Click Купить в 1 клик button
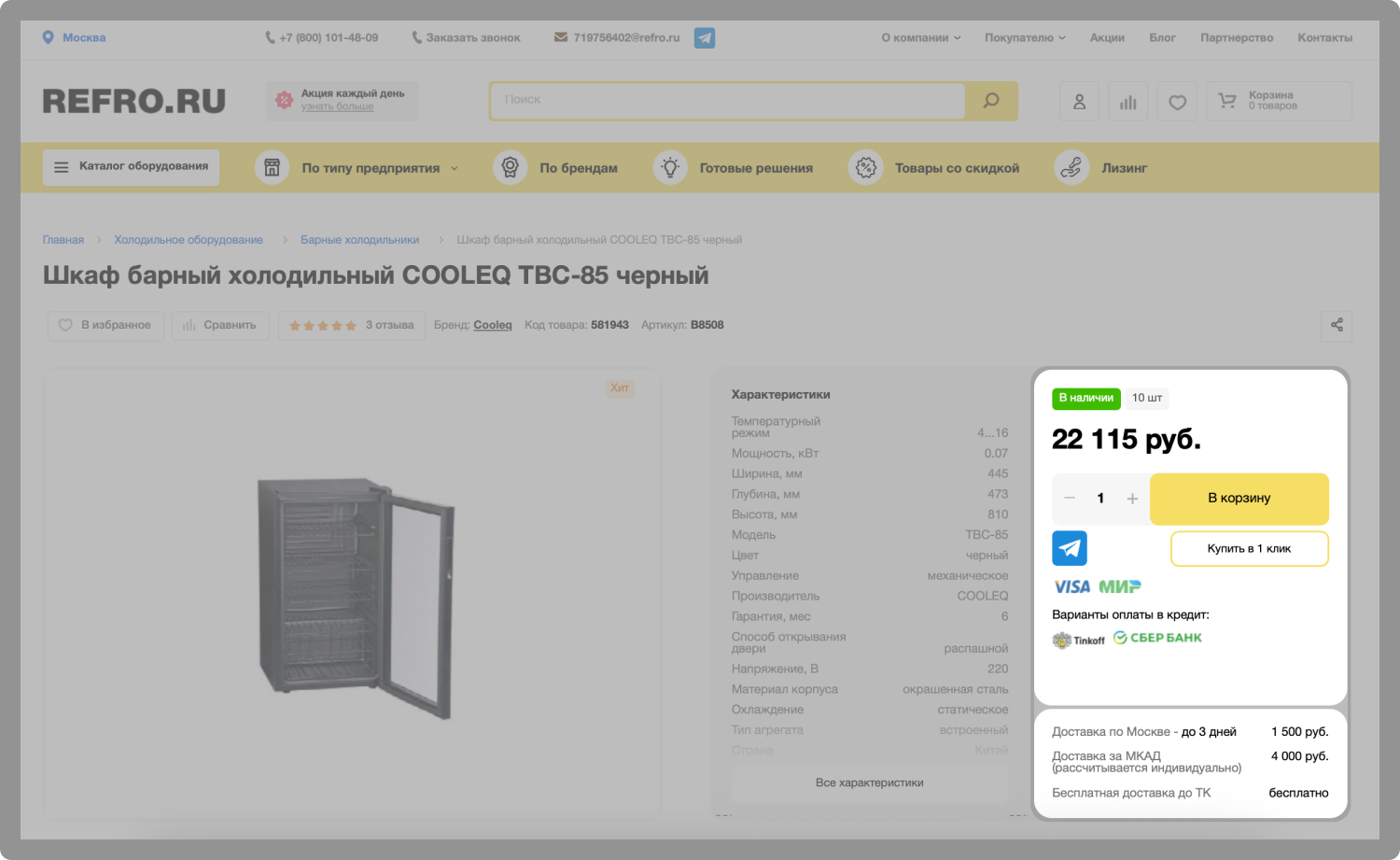 [x=1249, y=548]
